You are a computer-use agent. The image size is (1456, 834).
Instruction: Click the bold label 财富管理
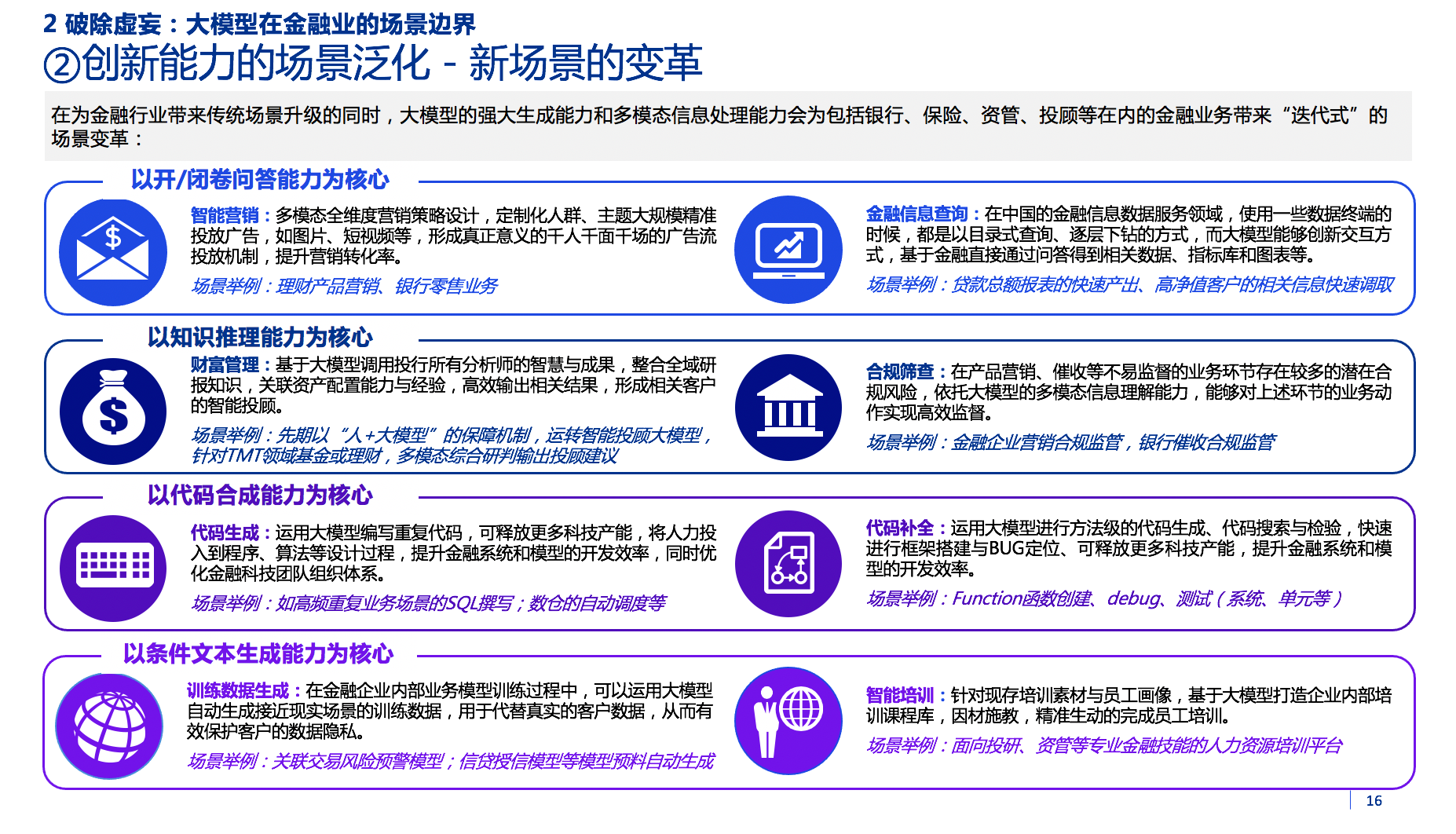[x=225, y=364]
